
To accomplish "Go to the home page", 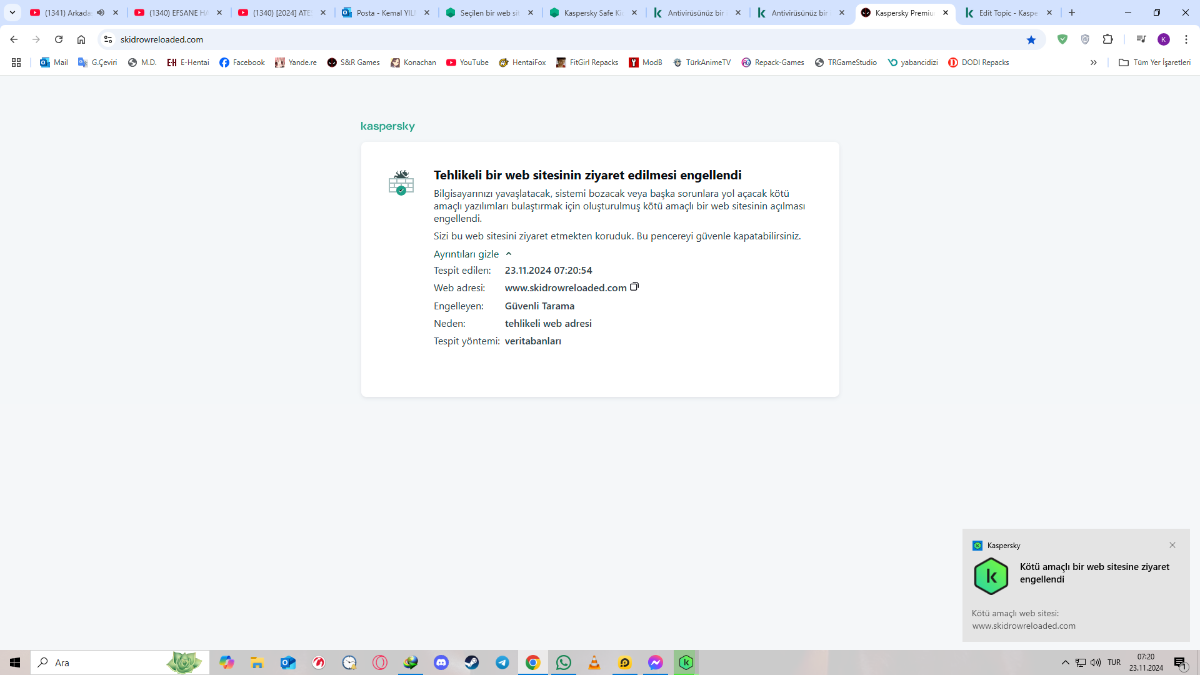I will coord(81,39).
